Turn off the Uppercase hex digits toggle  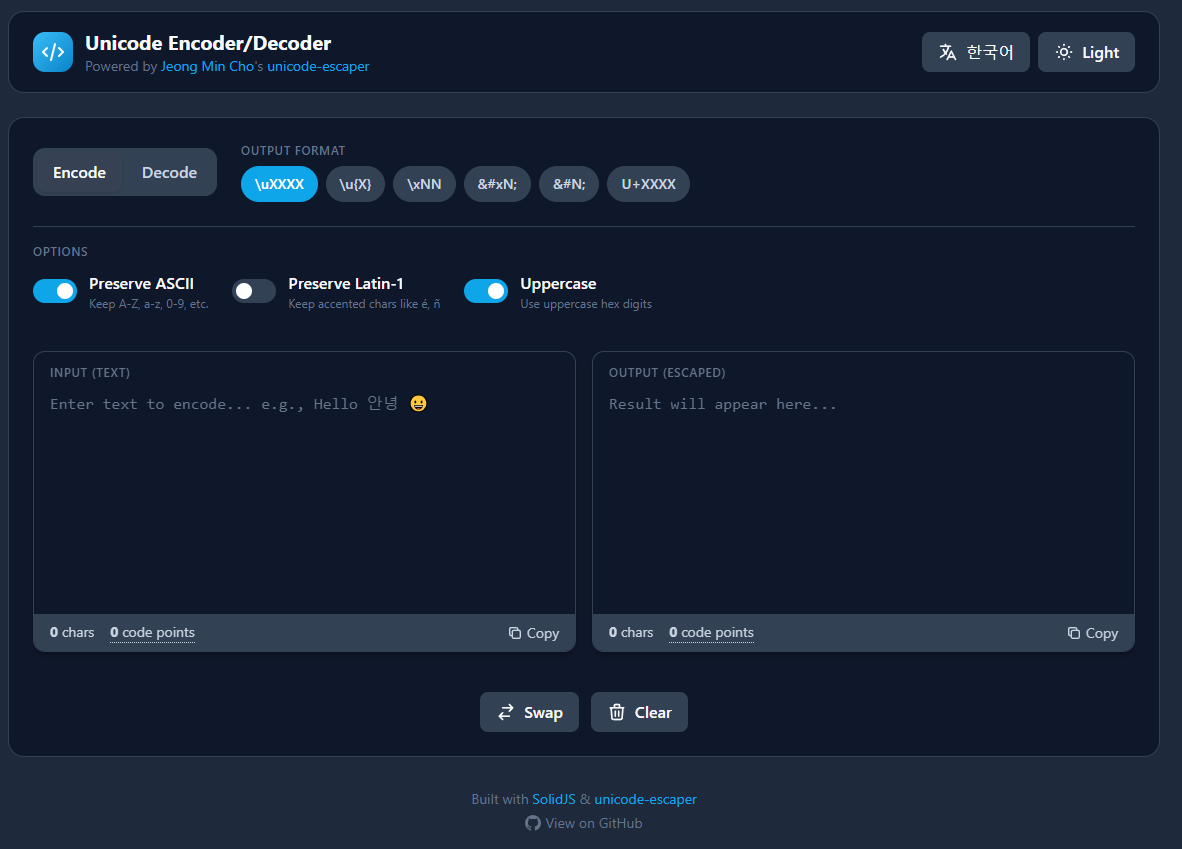tap(486, 290)
